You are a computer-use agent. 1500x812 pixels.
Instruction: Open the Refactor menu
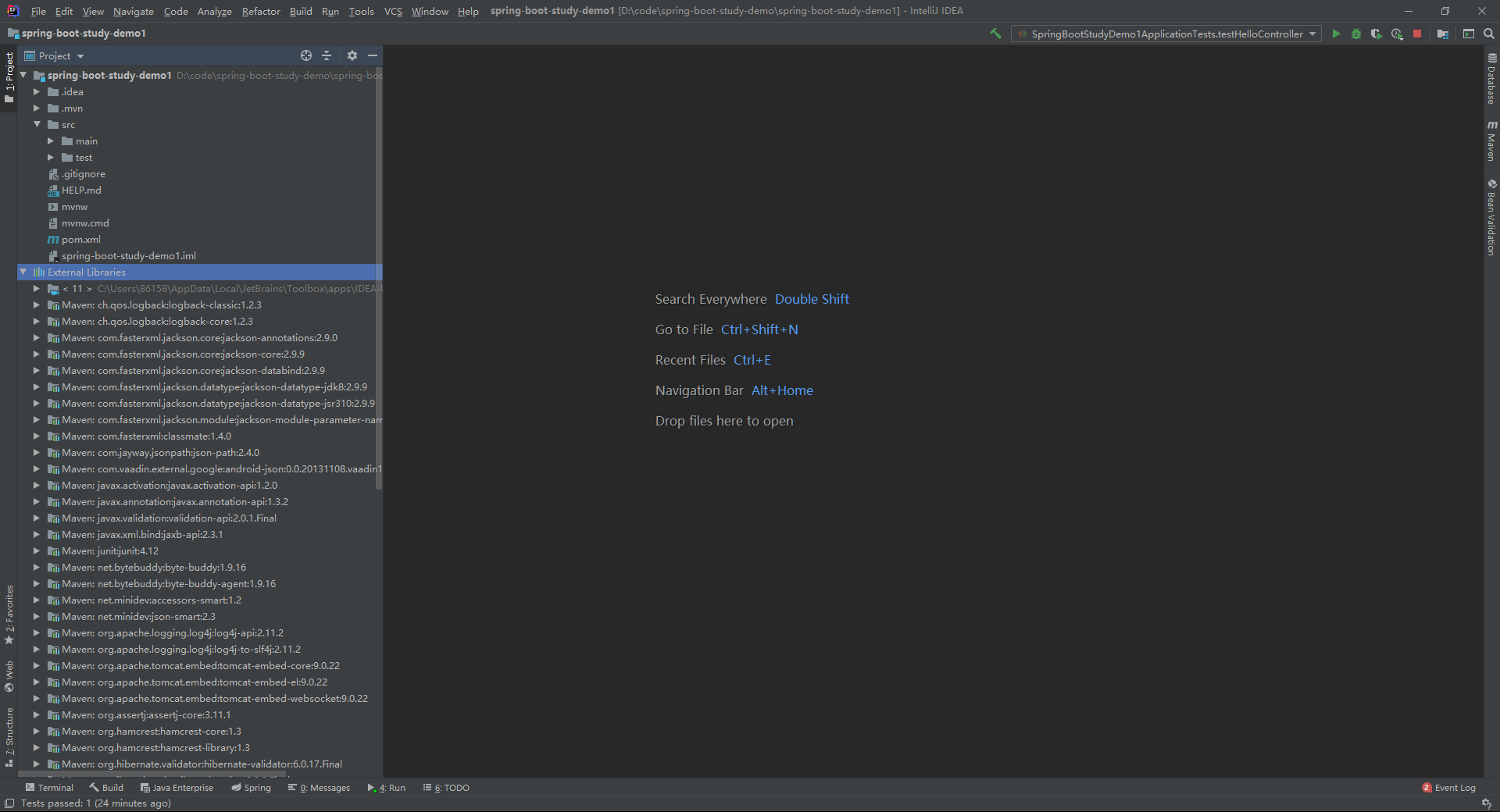(x=261, y=11)
